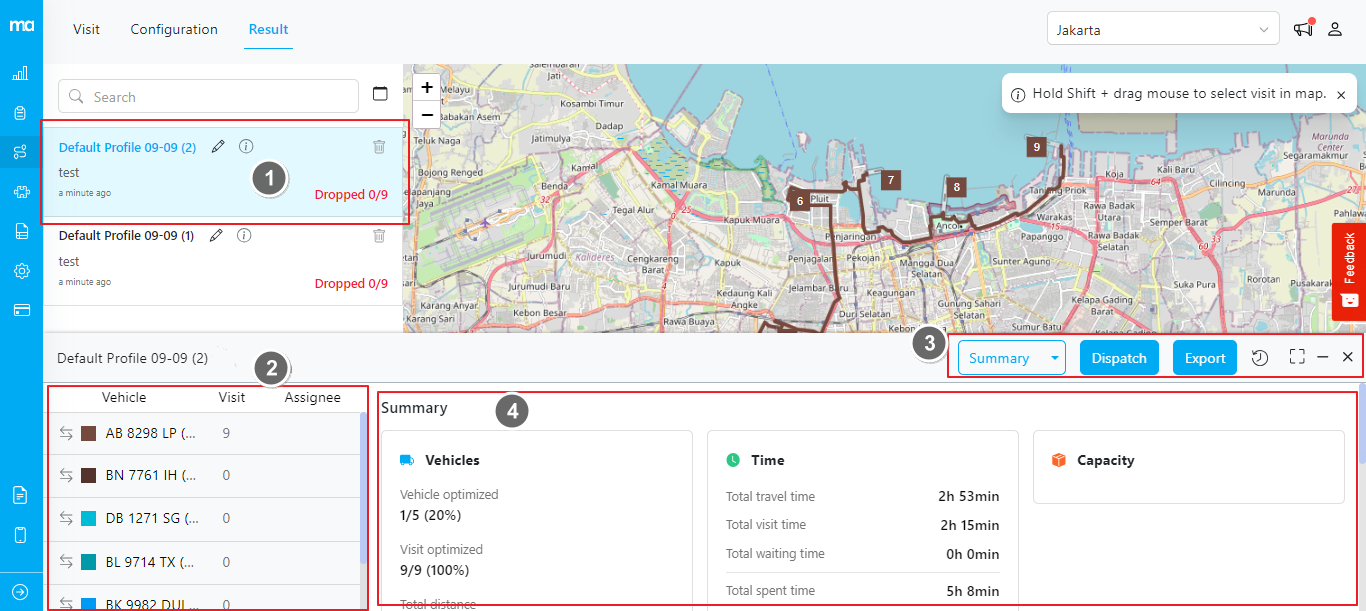Edit Default Profile 09-09 (2) with pencil icon
1366x611 pixels.
pos(218,147)
